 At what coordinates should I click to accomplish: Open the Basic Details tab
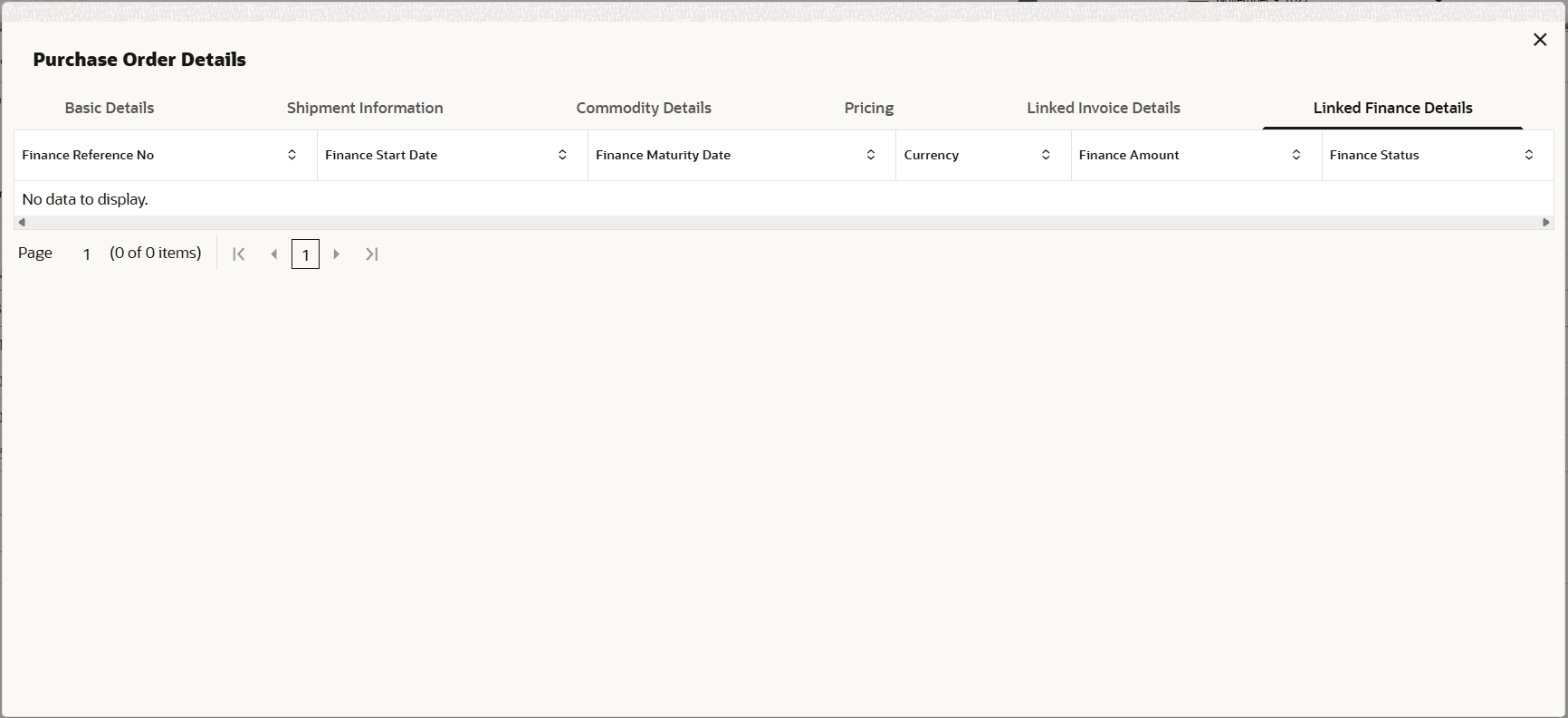click(x=110, y=108)
